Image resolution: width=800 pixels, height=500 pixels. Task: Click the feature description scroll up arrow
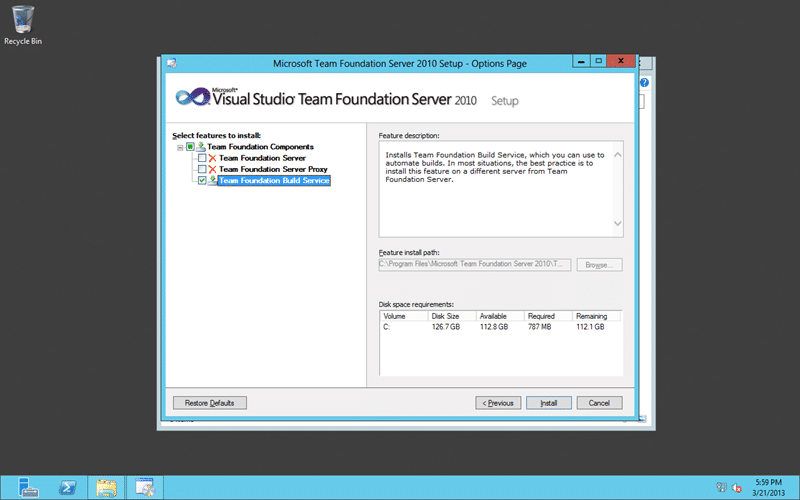[x=617, y=155]
